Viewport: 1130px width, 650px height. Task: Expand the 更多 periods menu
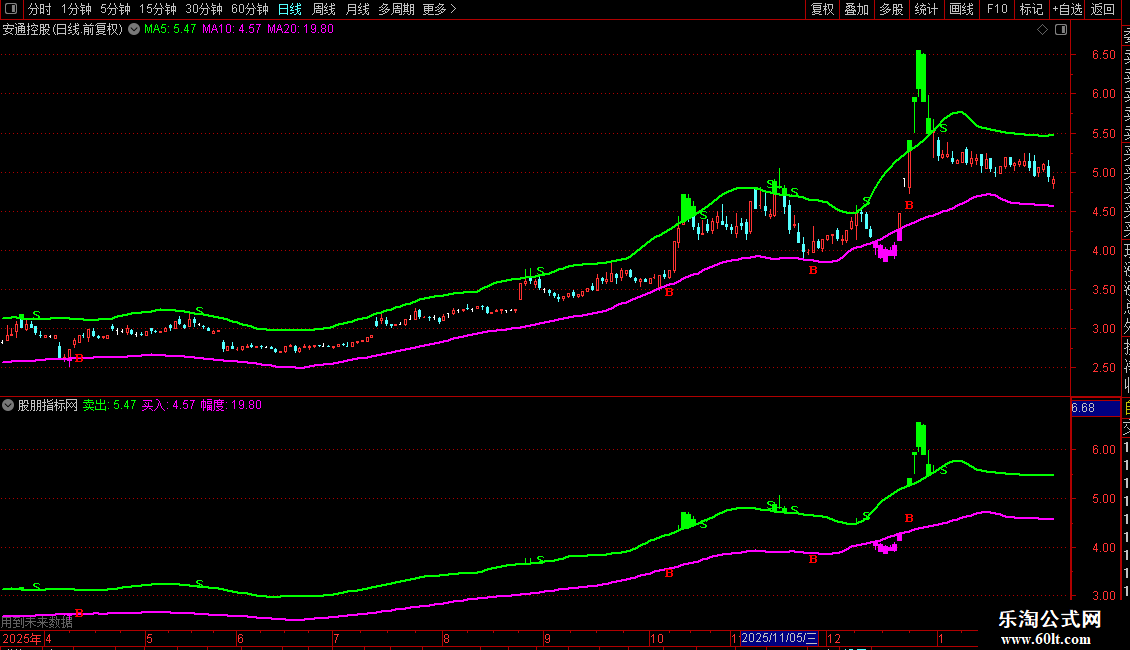(x=439, y=9)
